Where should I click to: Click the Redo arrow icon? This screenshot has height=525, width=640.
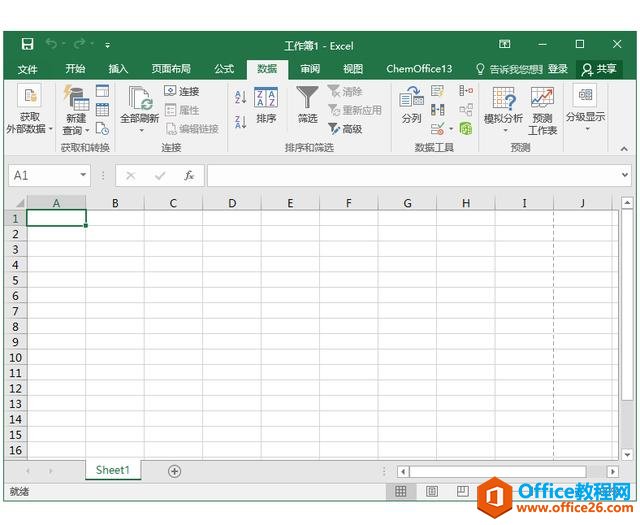[80, 43]
